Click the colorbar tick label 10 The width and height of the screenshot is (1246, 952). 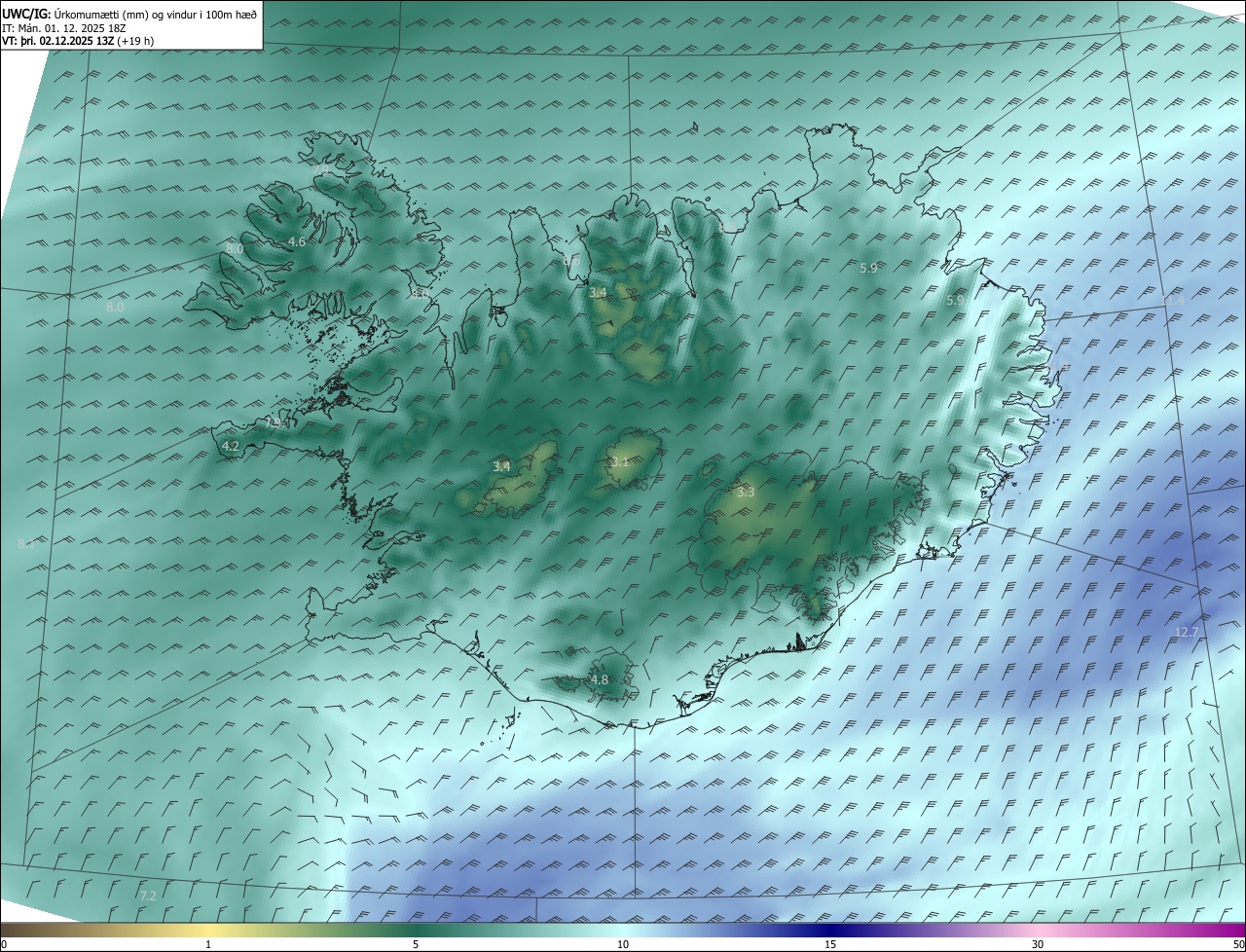[623, 944]
